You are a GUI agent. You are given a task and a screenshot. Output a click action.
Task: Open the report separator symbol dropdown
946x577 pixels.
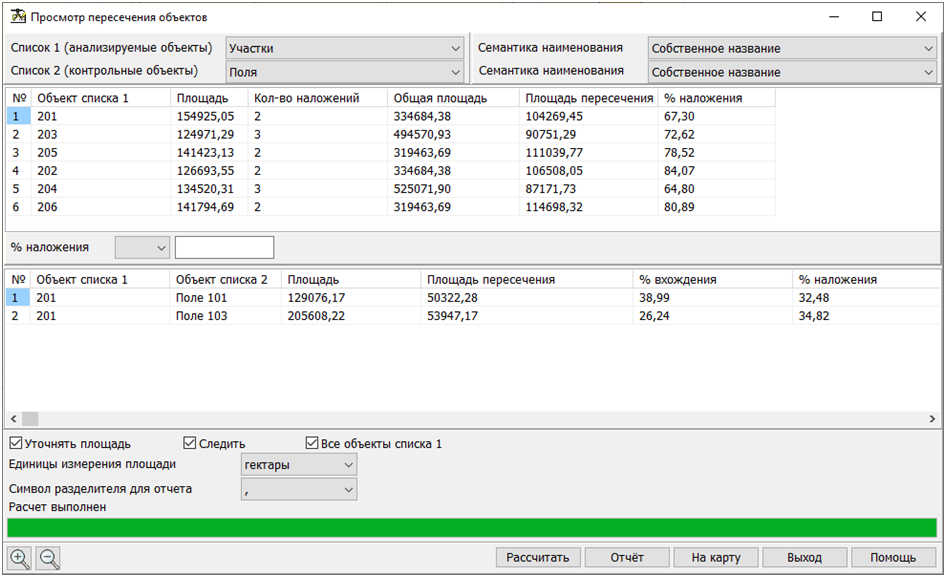coord(344,489)
